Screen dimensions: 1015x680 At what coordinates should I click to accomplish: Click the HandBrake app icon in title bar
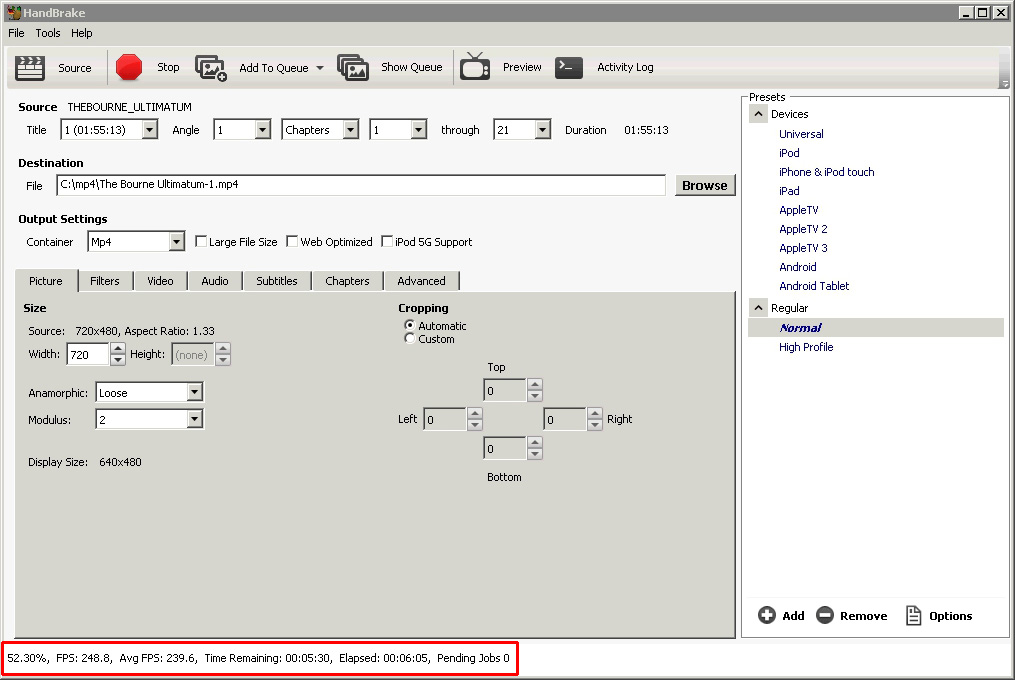point(14,12)
